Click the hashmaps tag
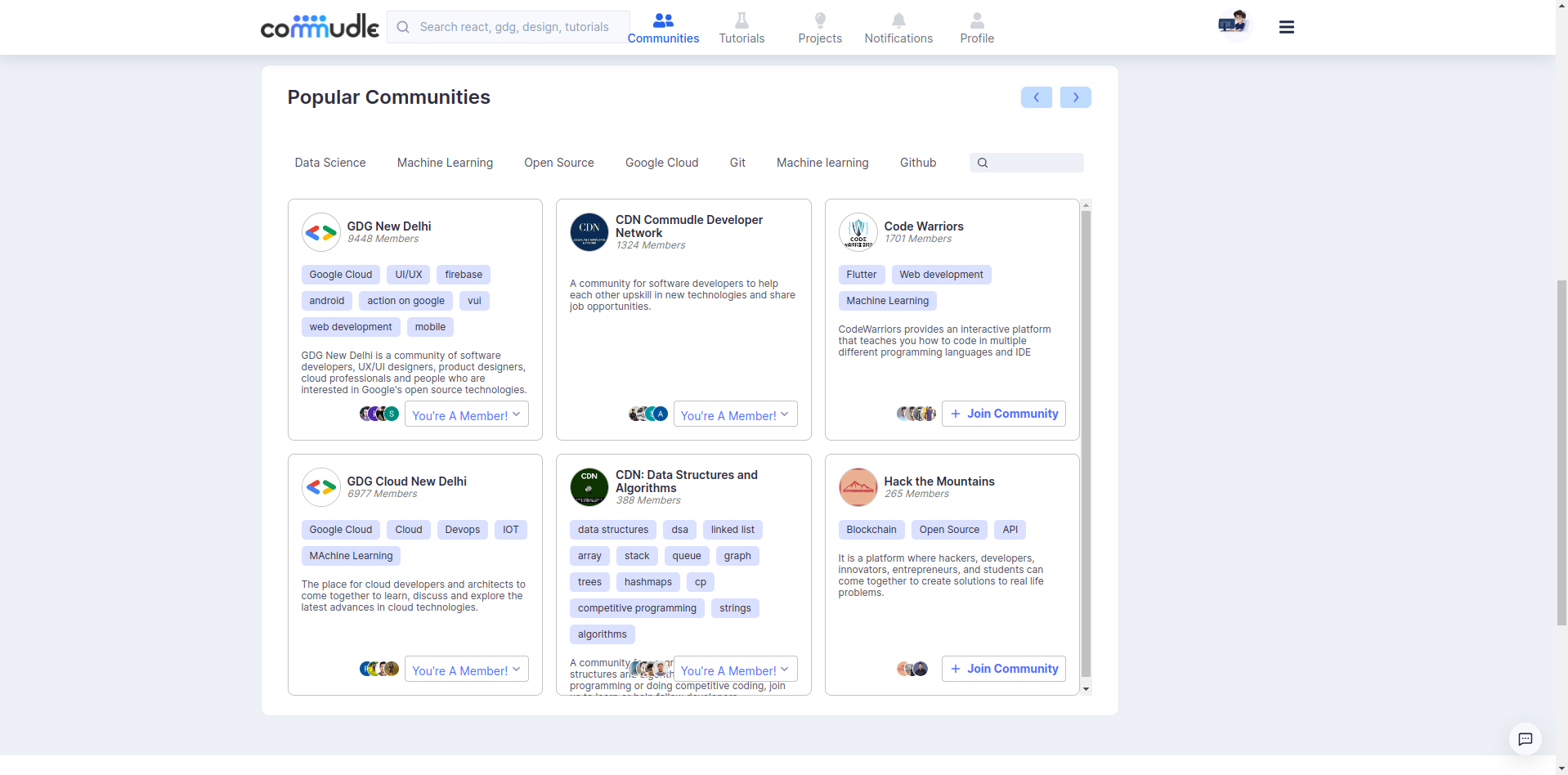1568x775 pixels. [648, 582]
